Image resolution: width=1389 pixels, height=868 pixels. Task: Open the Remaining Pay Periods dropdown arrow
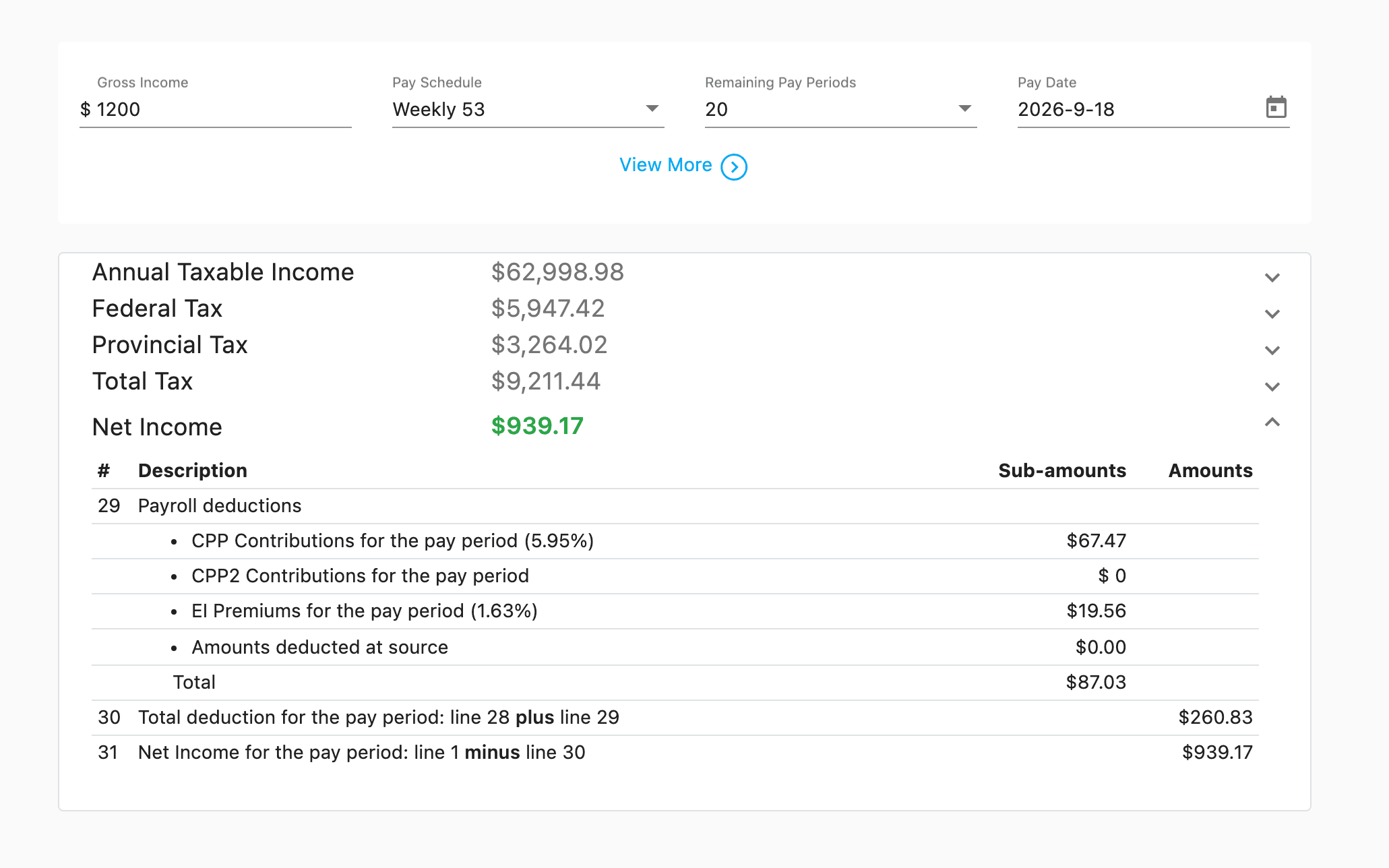click(x=964, y=108)
